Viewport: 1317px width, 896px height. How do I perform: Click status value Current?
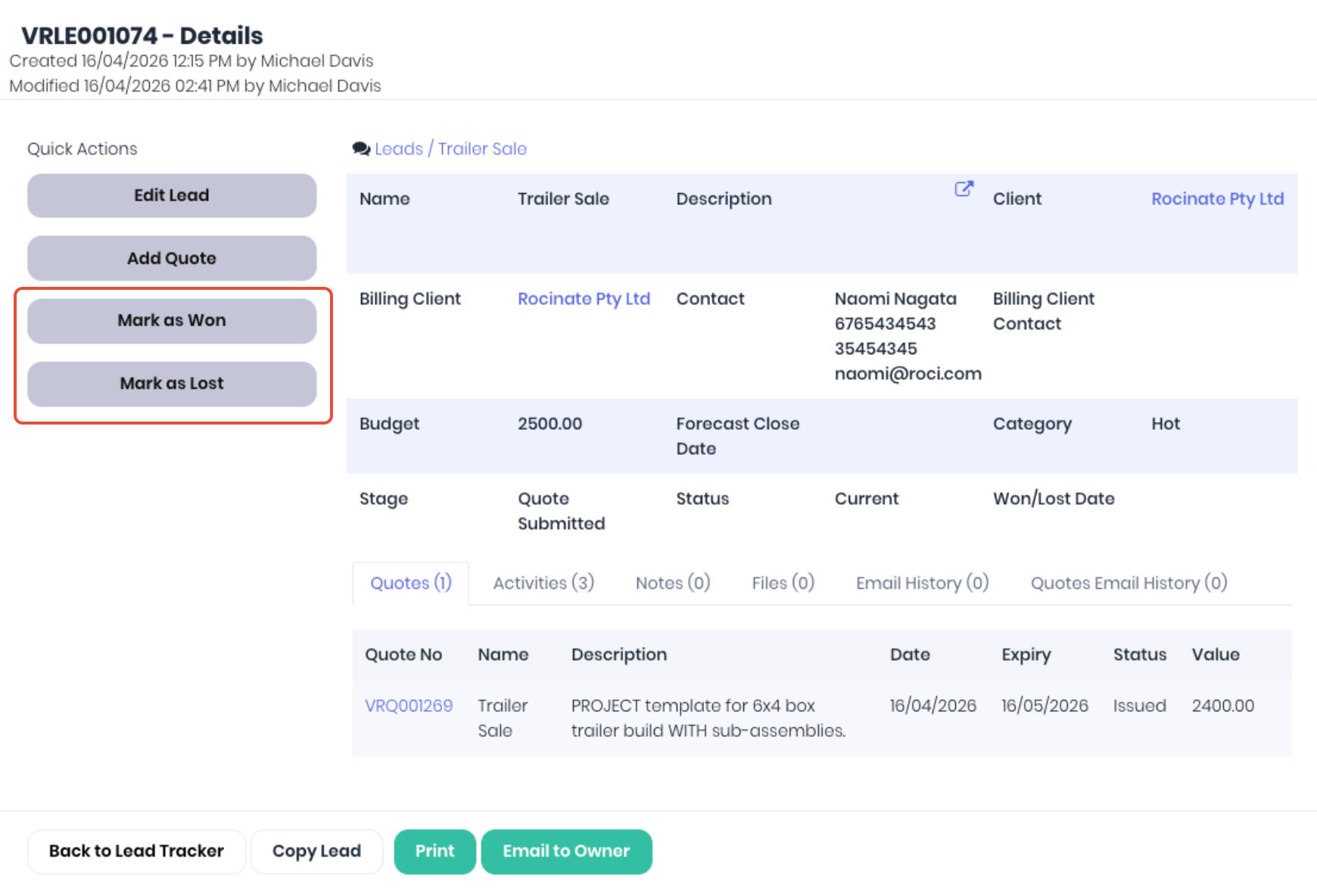pyautogui.click(x=866, y=499)
